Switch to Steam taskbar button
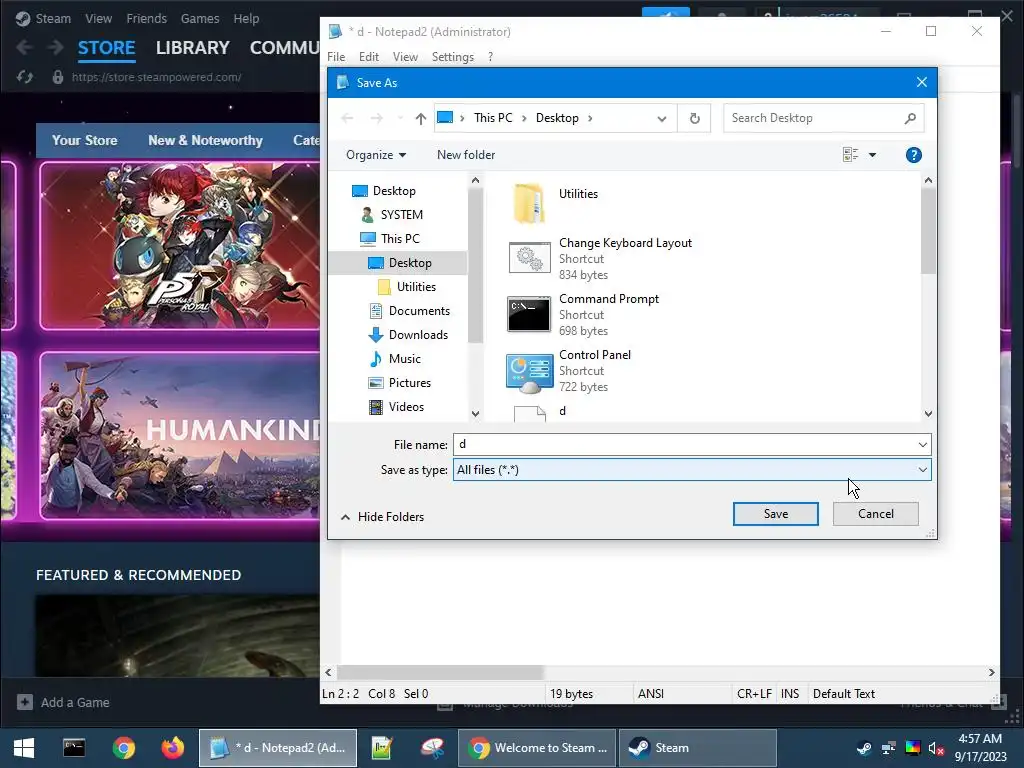Screen dimensions: 1024x768 coord(697,748)
